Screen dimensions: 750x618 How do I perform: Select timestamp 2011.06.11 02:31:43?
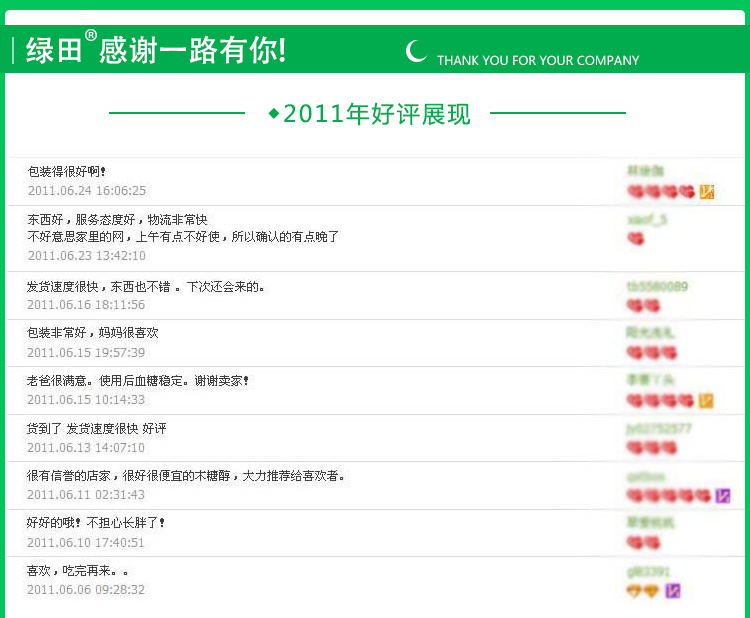pyautogui.click(x=86, y=495)
